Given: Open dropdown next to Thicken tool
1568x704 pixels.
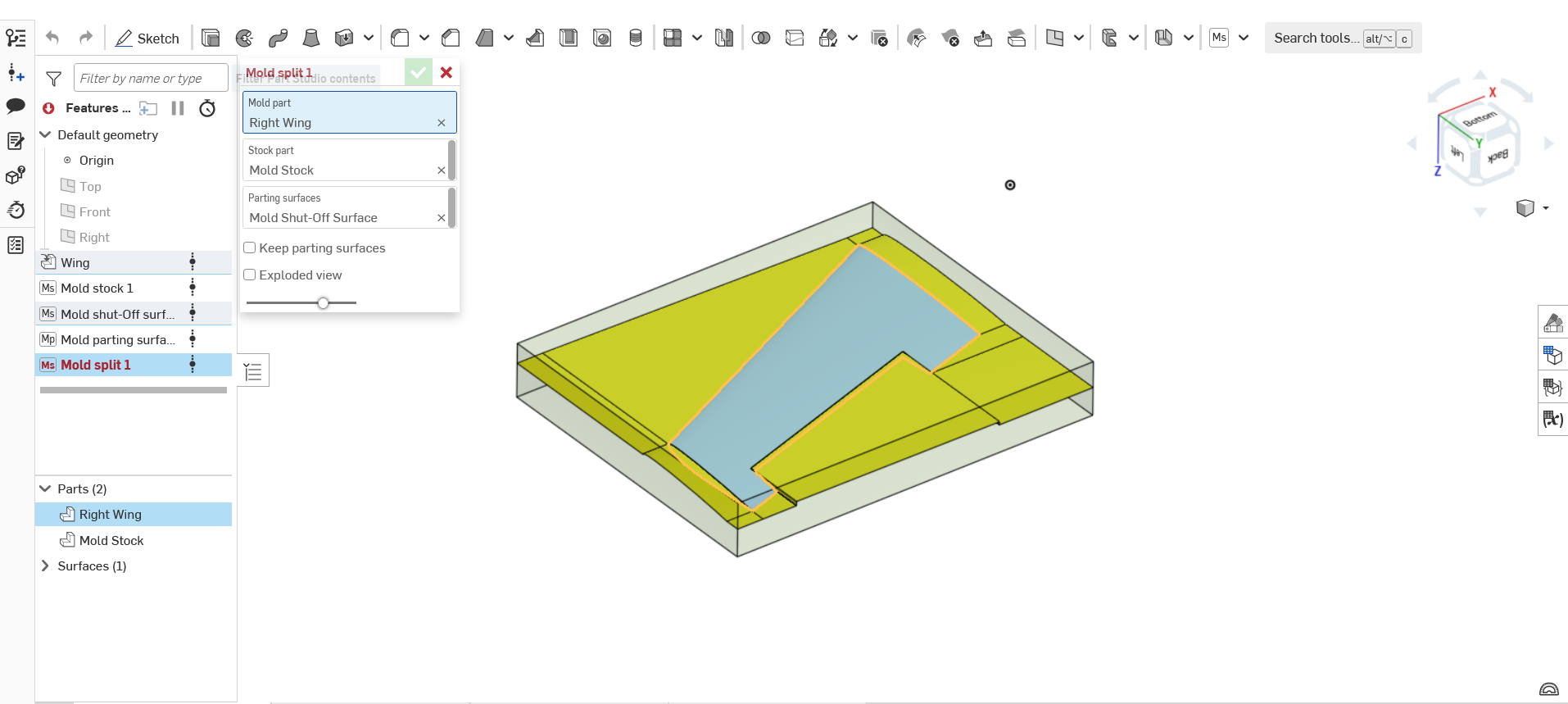Looking at the screenshot, I should tap(369, 38).
